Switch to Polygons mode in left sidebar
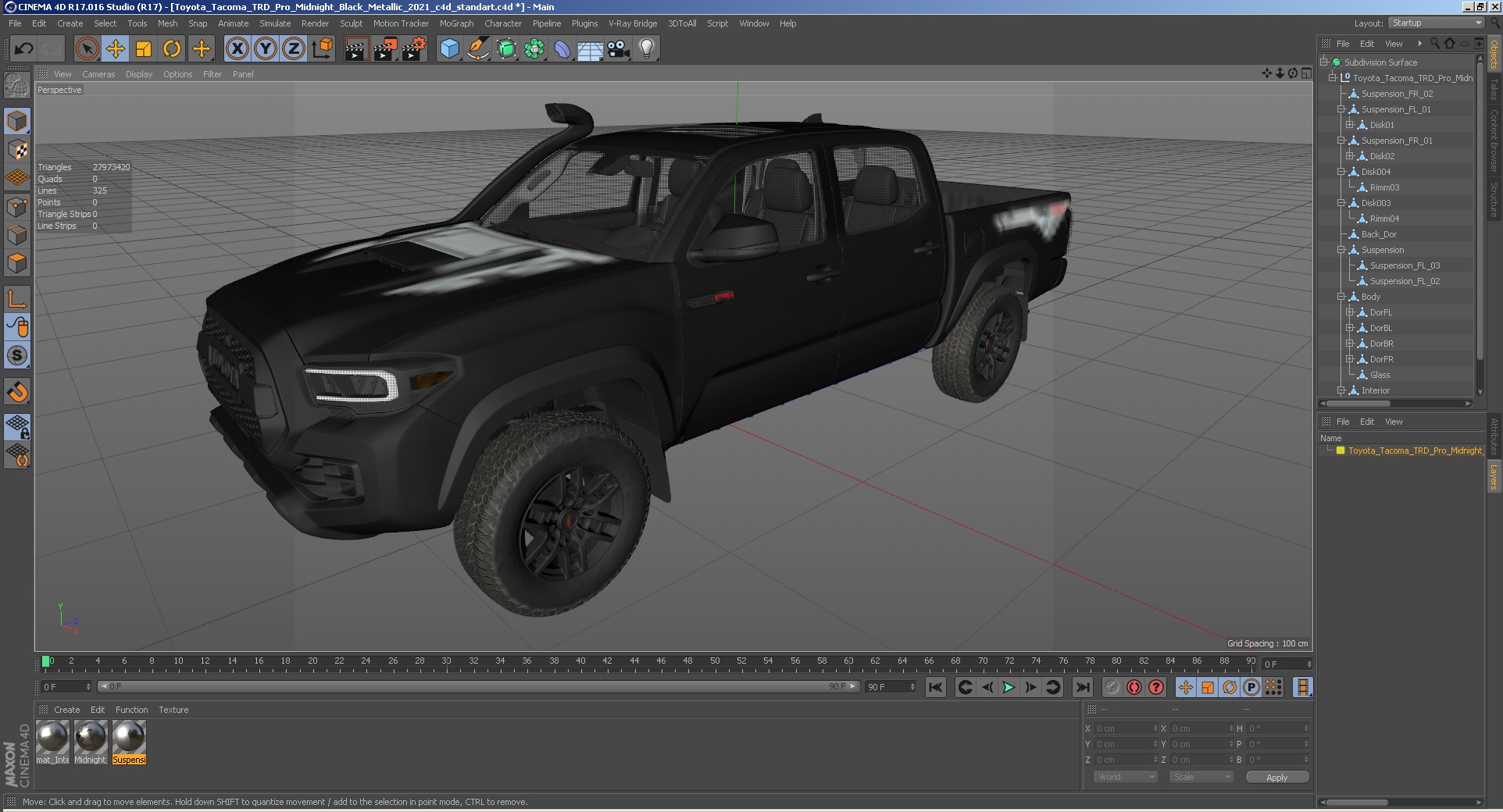The height and width of the screenshot is (812, 1503). coord(17,263)
